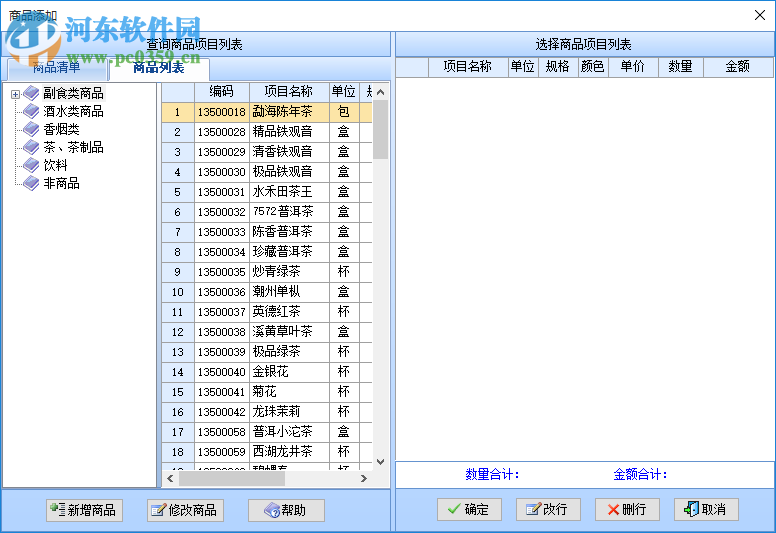This screenshot has width=776, height=533.
Task: Click the 酒水类商品 book icon
Action: [31, 111]
